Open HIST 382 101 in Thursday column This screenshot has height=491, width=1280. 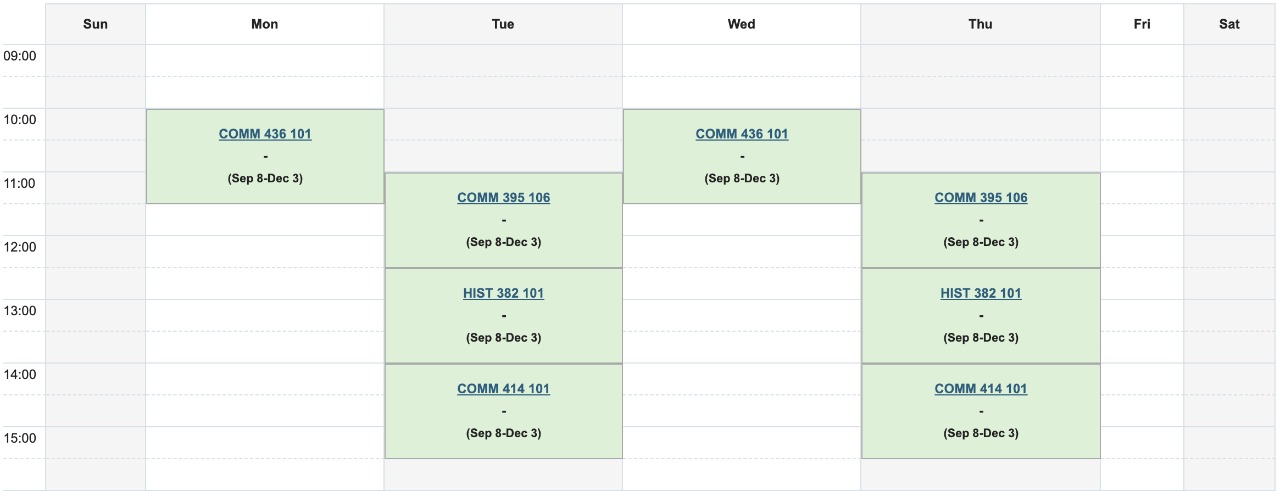[981, 293]
